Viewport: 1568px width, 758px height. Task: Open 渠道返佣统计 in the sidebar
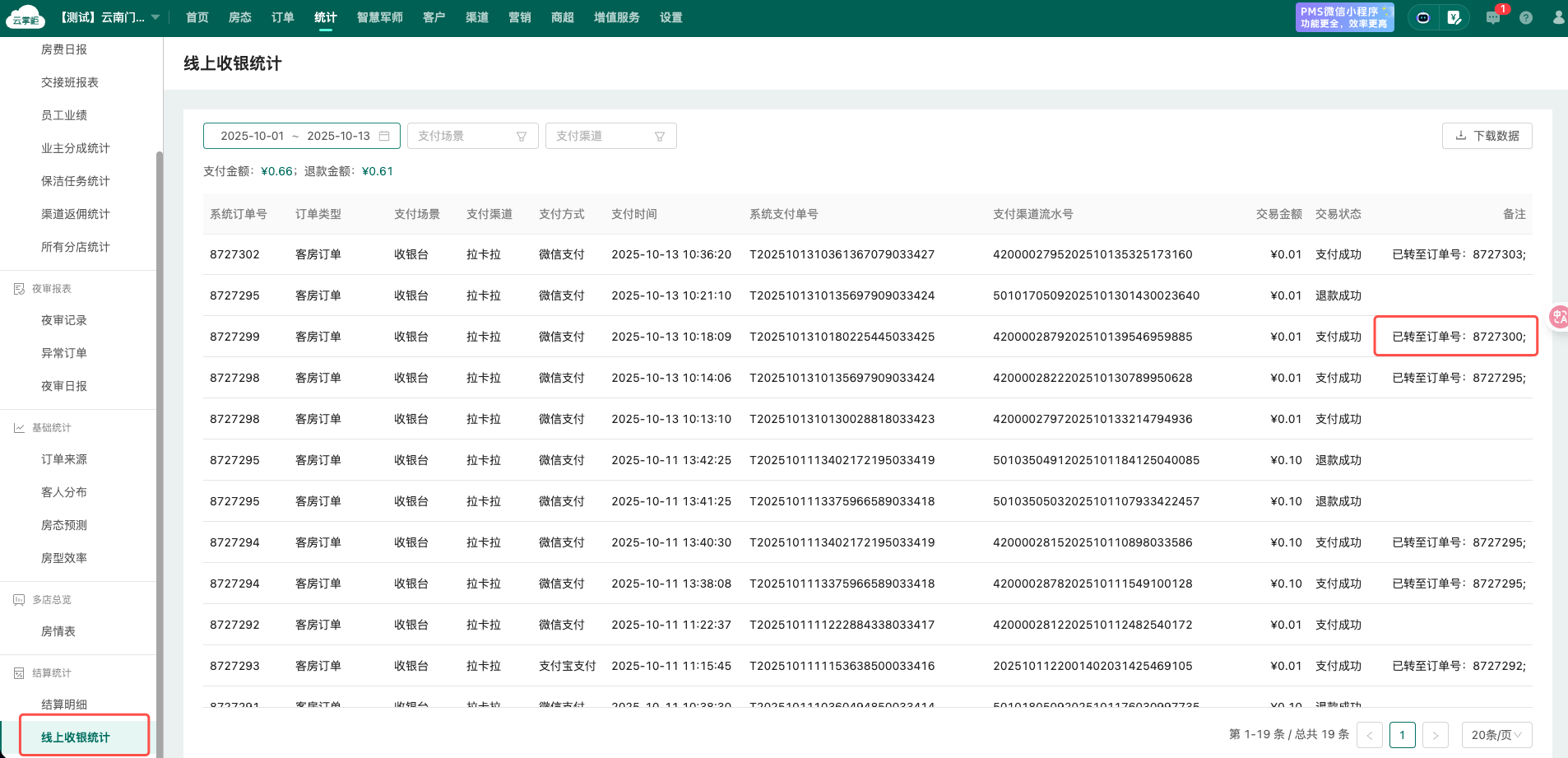[x=76, y=214]
